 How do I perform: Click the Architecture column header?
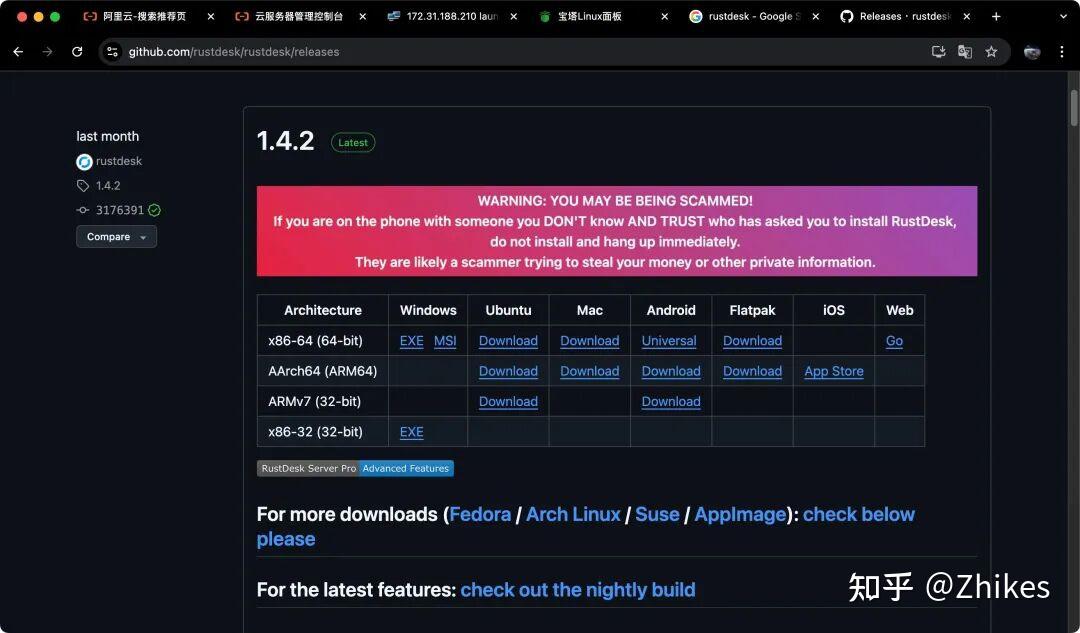pos(322,310)
